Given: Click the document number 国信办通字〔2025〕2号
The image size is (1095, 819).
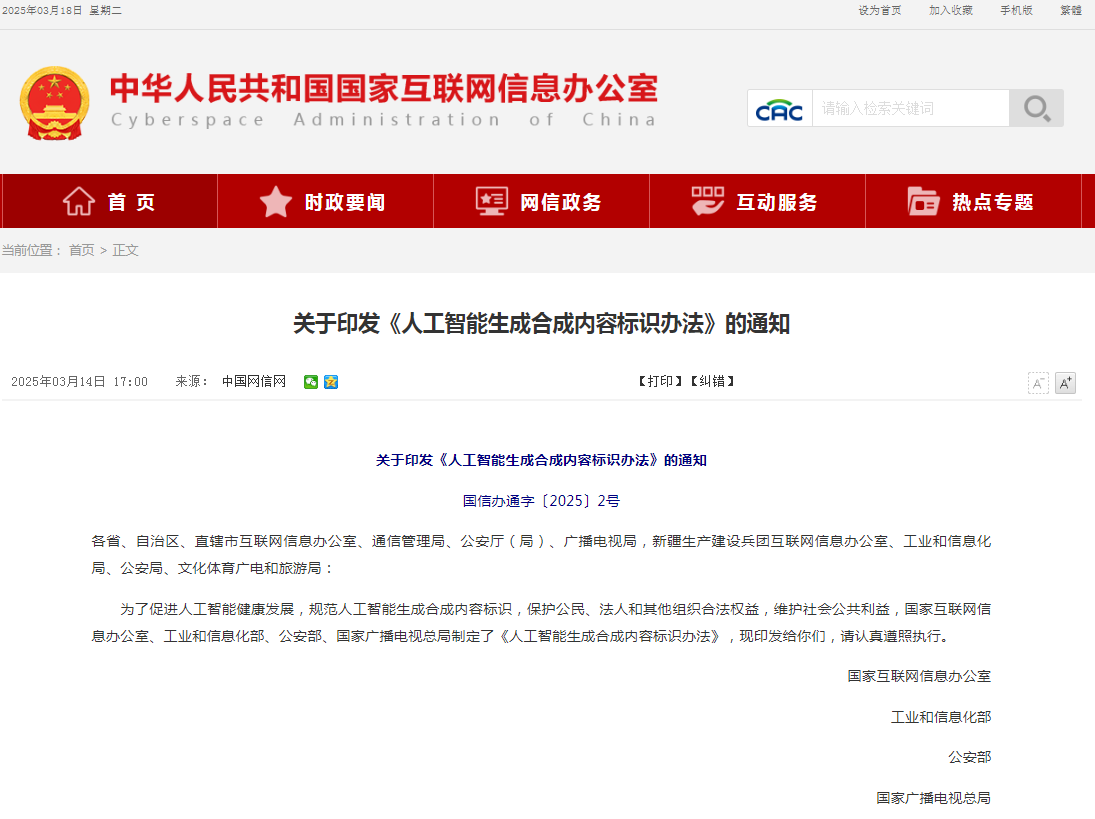Looking at the screenshot, I should 541,501.
